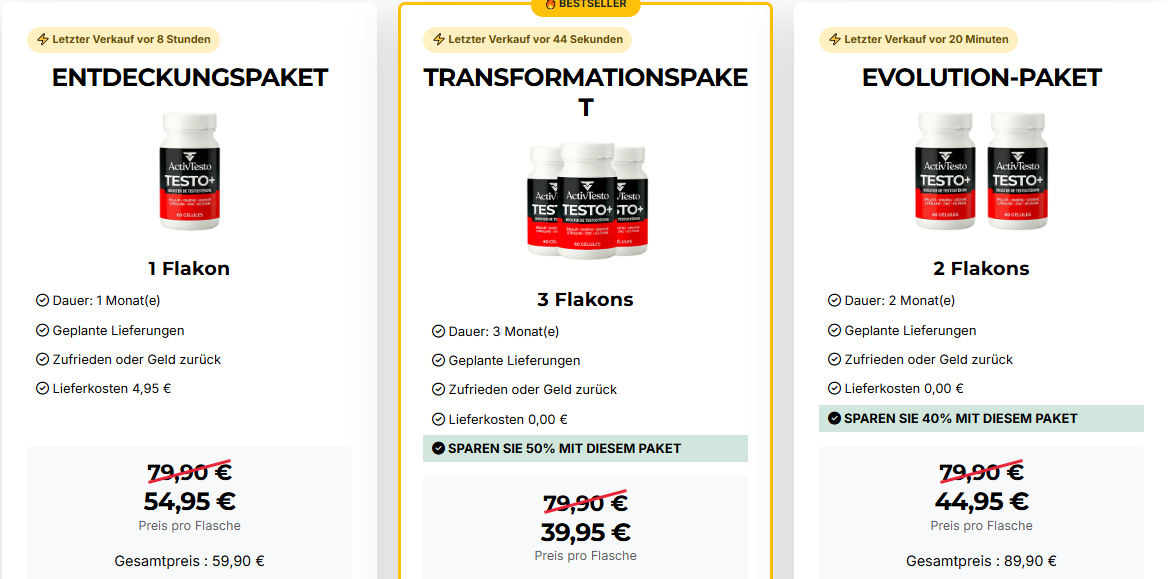Screen dimensions: 1168x579
Task: Select the Transformationspaket three bottles image
Action: point(586,200)
